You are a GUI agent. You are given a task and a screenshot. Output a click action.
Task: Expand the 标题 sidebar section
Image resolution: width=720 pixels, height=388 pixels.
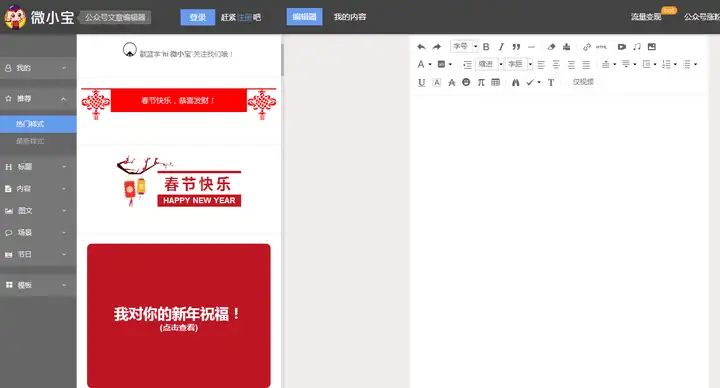[38, 167]
